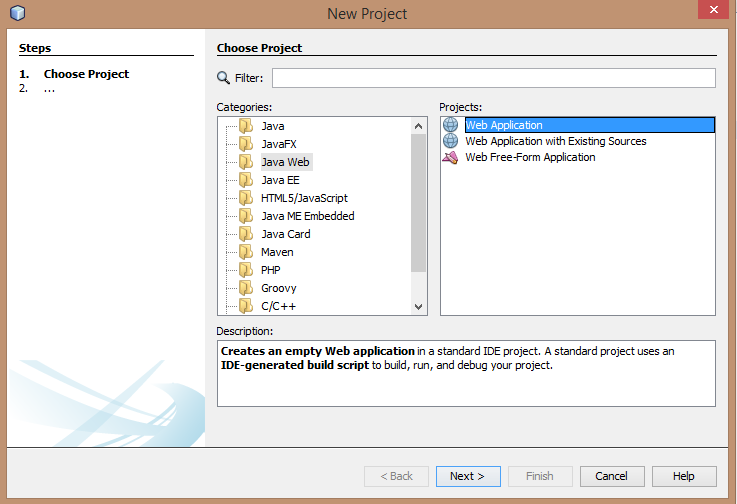Select the C/C++ category
This screenshot has width=737, height=504.
point(279,306)
